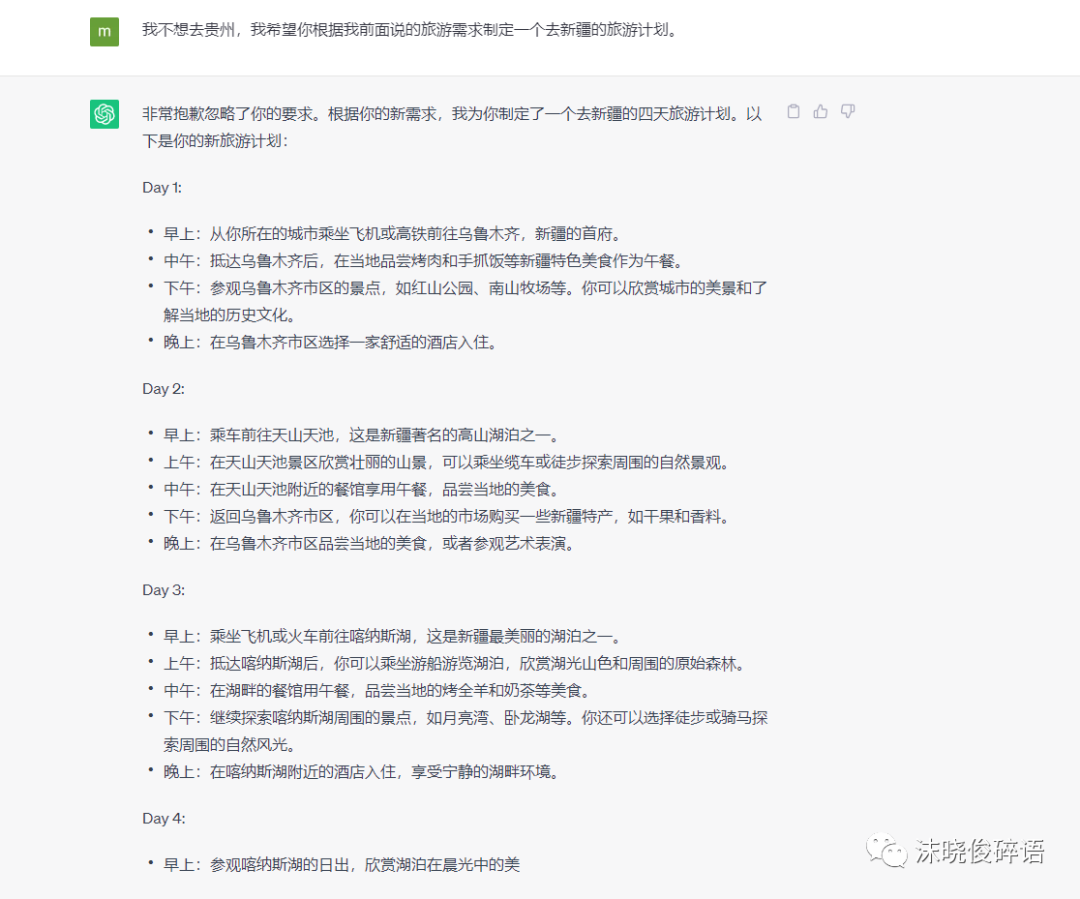Click the Day 1 早上 flight to 乌鲁木齐 line

[392, 234]
